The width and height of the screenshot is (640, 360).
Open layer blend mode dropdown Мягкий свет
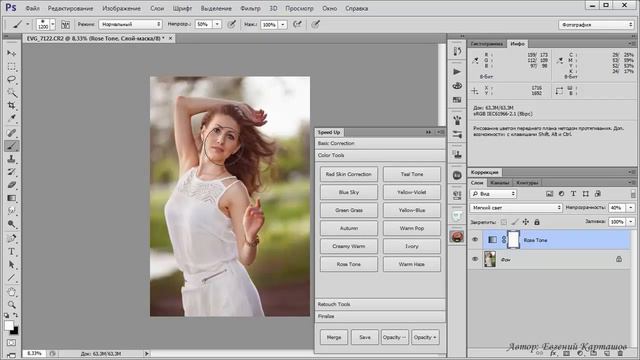(516, 208)
